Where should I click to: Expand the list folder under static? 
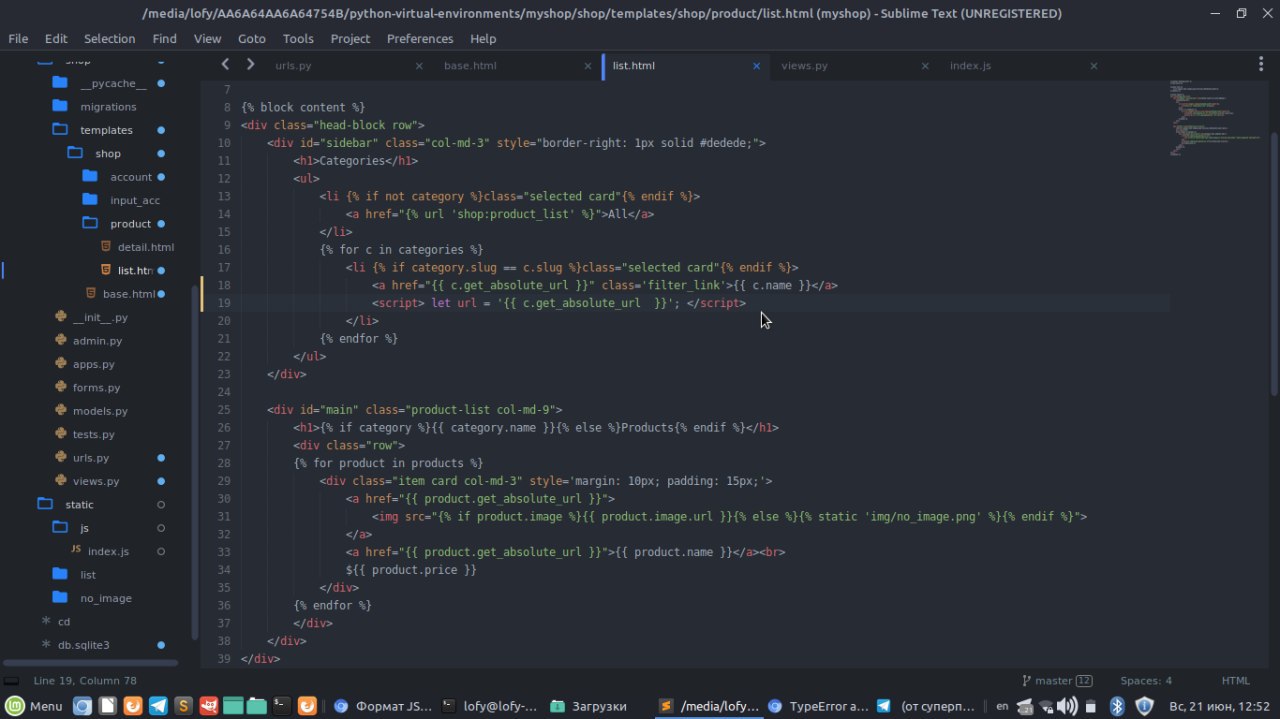click(88, 574)
